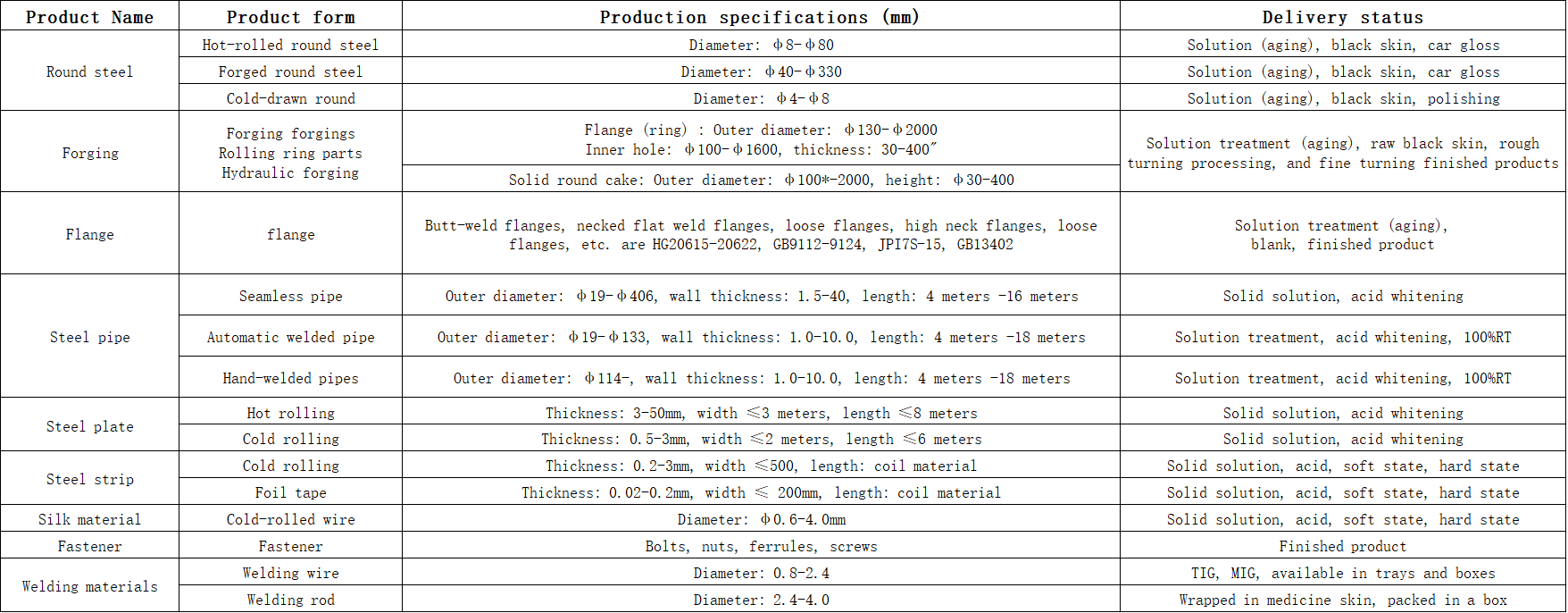Click the Cold-drawn round cell

(290, 98)
